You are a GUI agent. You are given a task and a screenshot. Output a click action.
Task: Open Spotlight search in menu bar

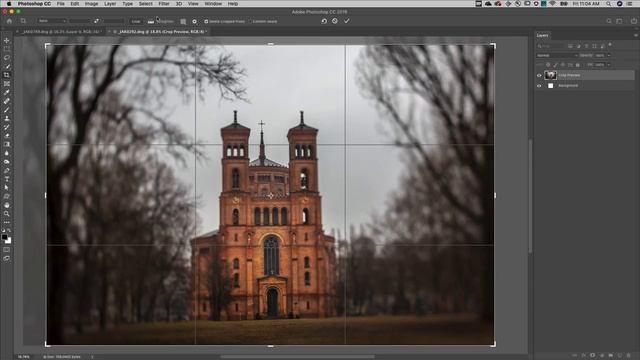[608, 4]
